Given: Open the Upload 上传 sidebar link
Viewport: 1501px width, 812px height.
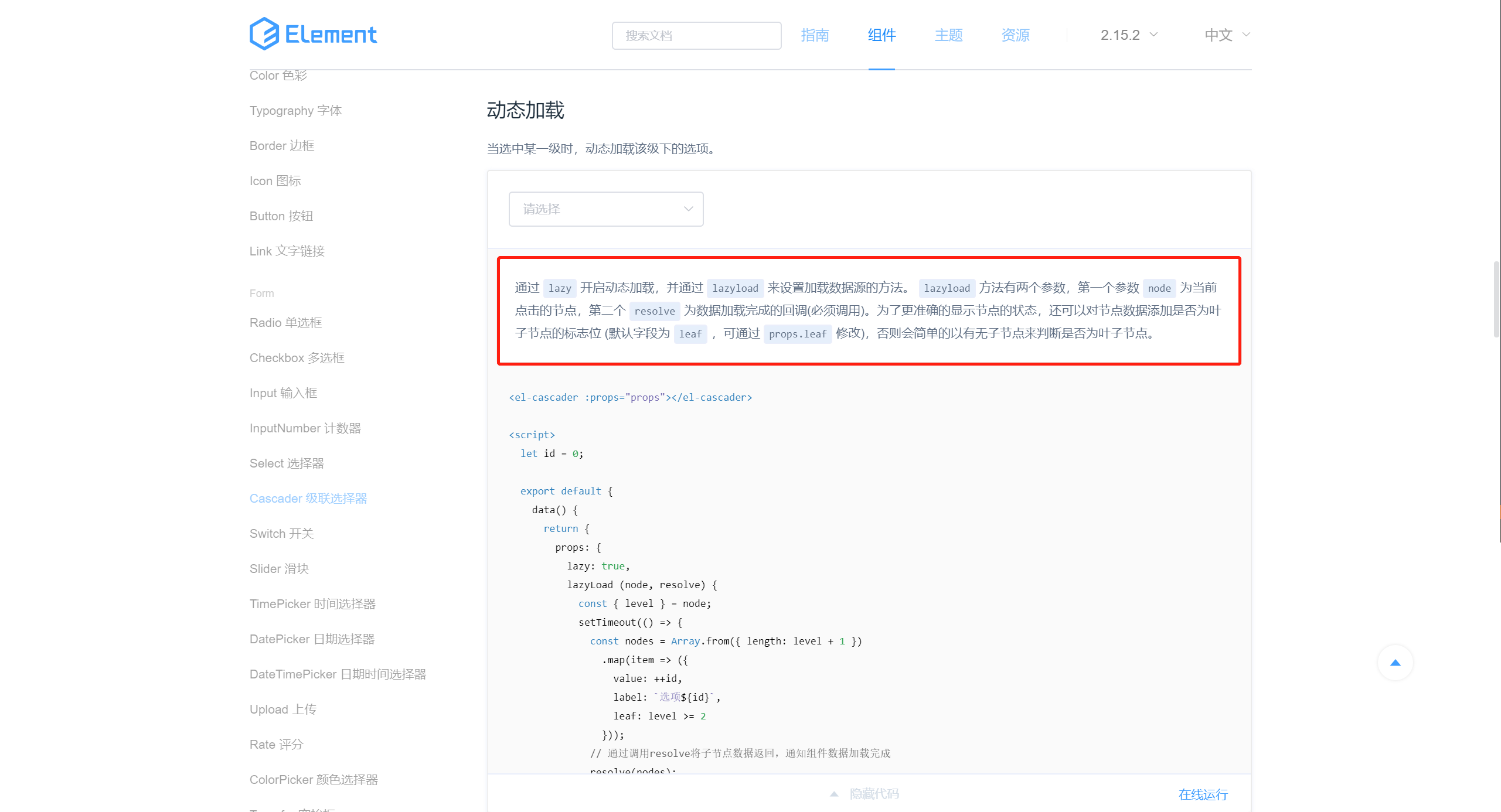Looking at the screenshot, I should [283, 709].
